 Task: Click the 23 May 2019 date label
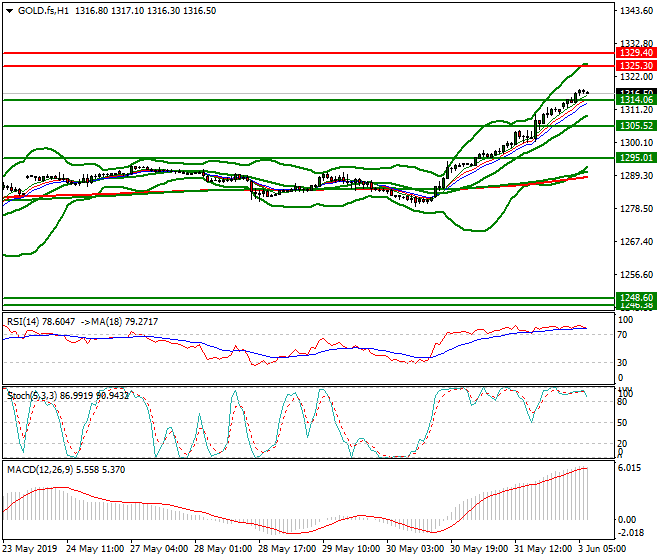pyautogui.click(x=29, y=549)
